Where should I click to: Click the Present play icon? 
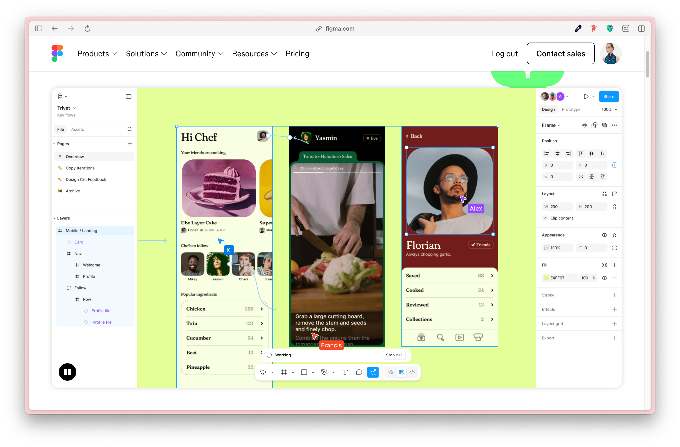(586, 96)
